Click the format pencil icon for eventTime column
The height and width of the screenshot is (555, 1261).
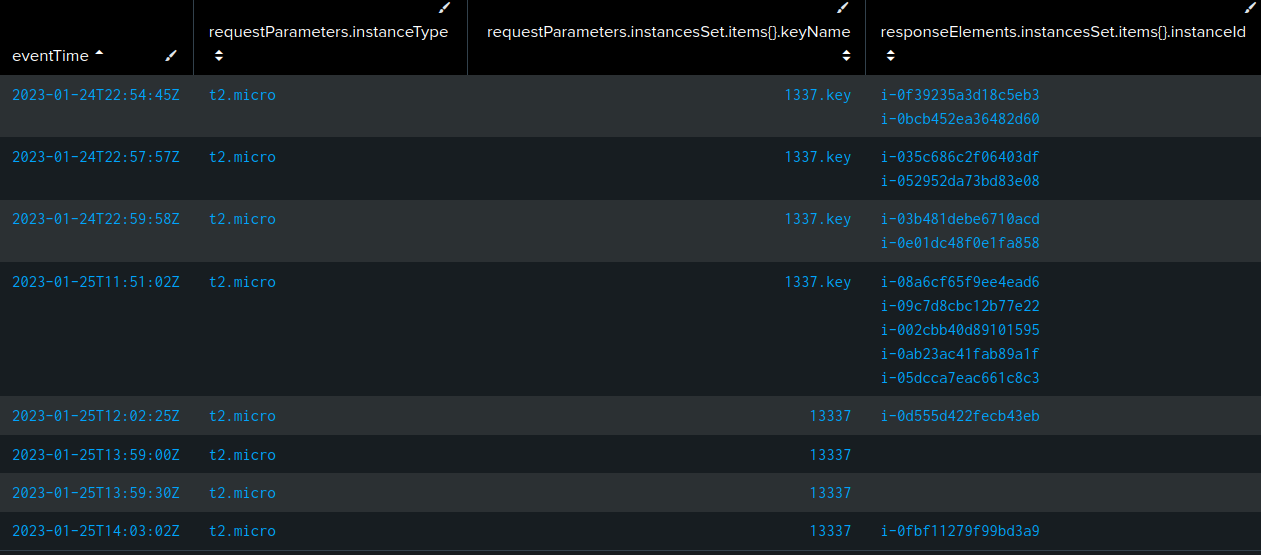pyautogui.click(x=172, y=56)
